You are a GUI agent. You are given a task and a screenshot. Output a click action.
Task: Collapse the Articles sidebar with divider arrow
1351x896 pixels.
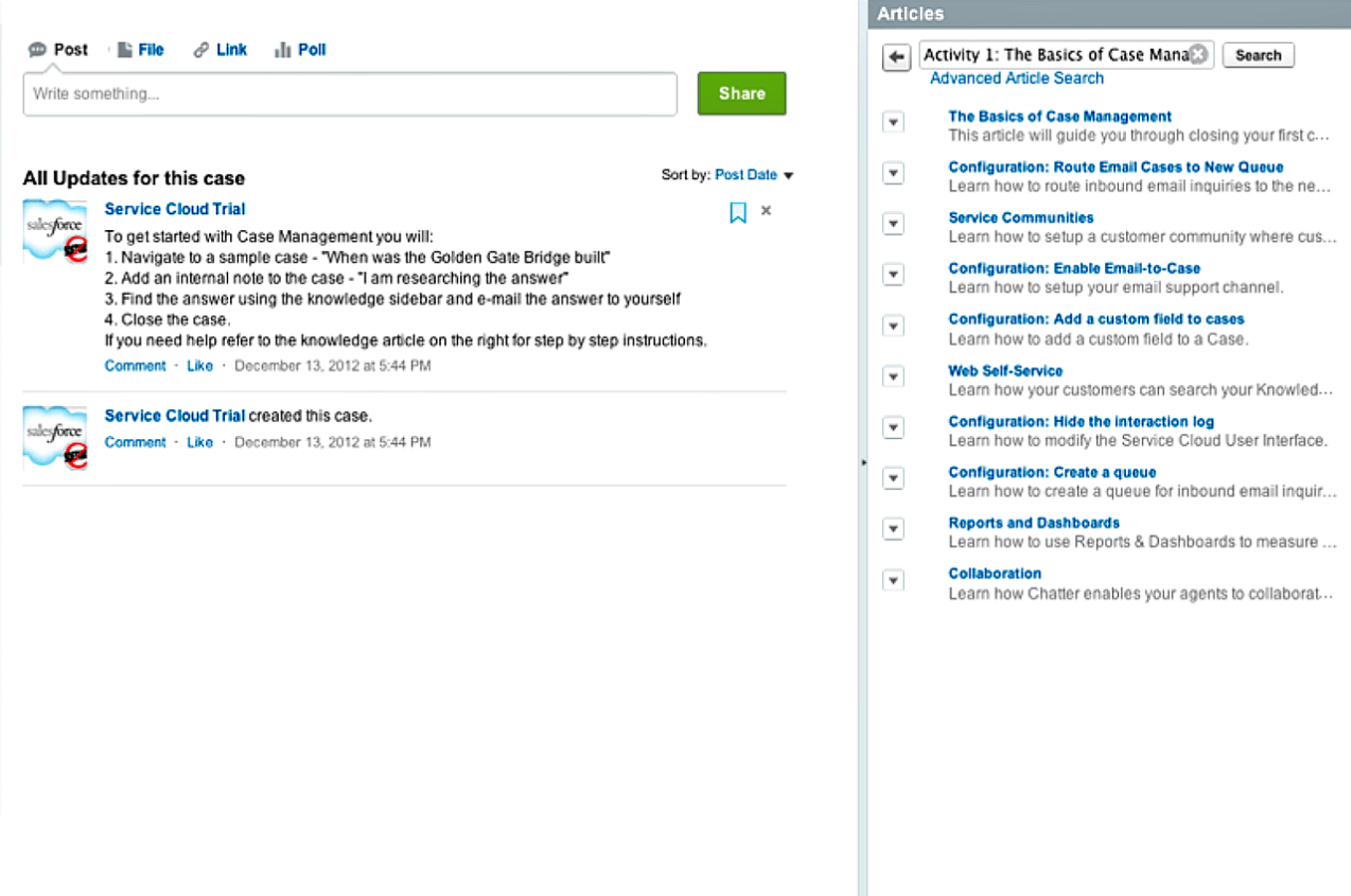click(863, 462)
